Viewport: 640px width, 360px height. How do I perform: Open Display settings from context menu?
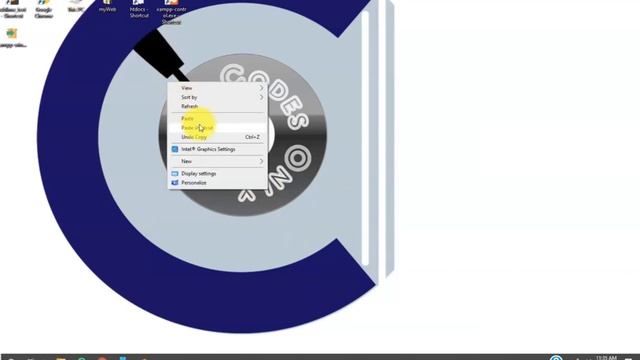coord(218,173)
